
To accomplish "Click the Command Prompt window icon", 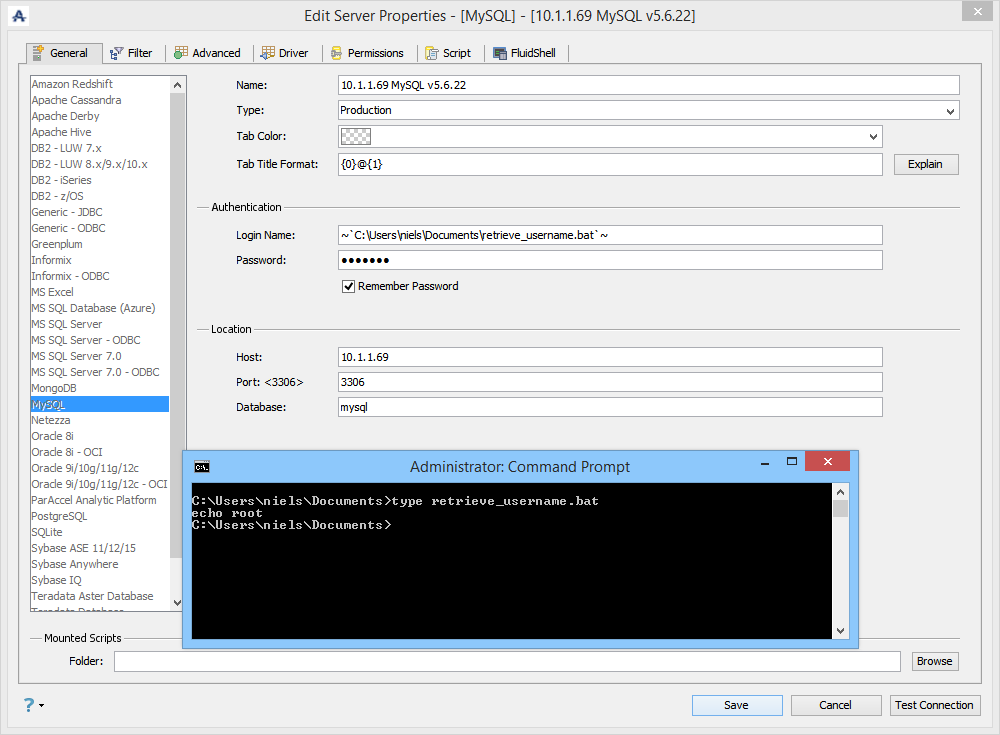I will point(202,466).
